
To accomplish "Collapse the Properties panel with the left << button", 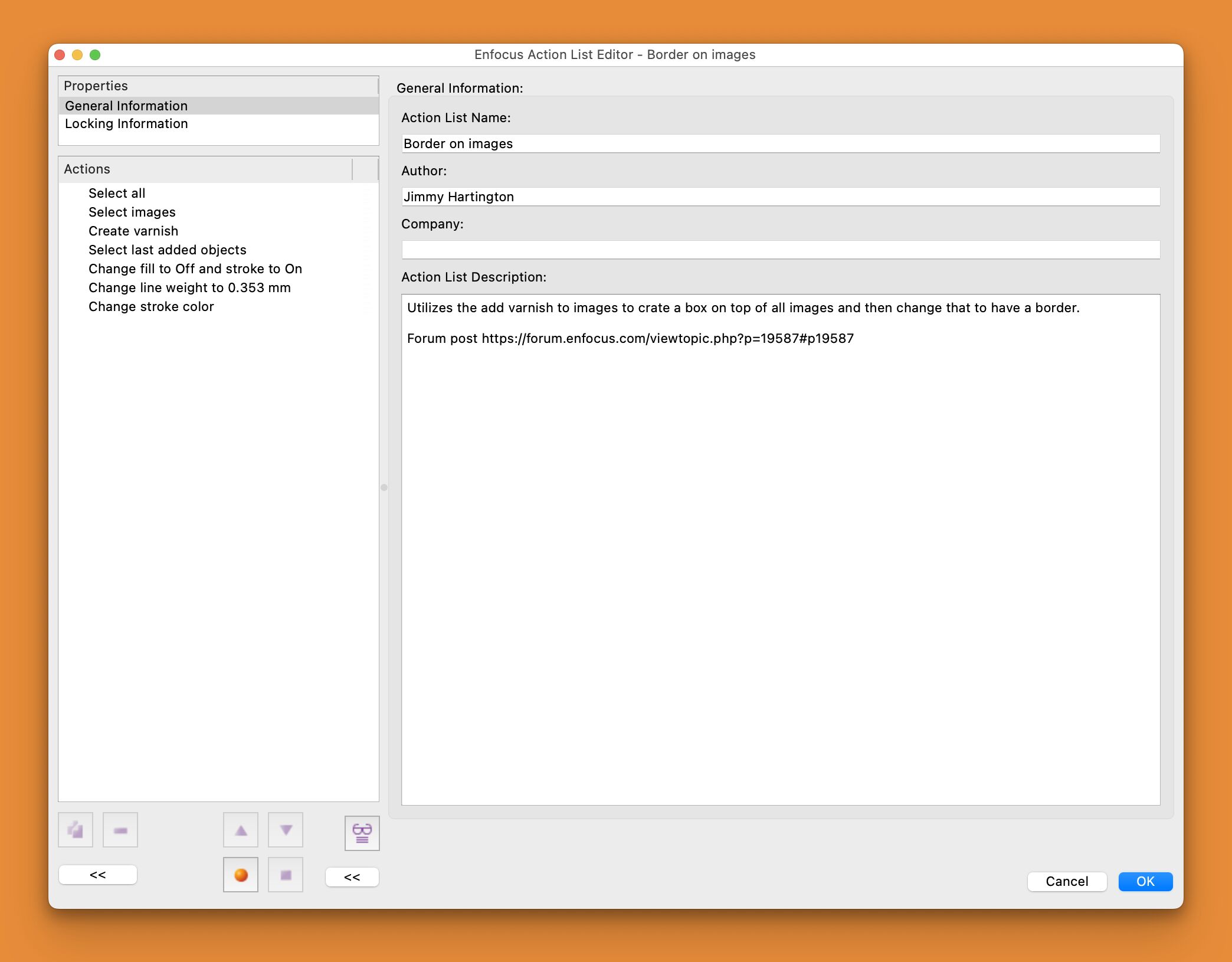I will tap(97, 874).
